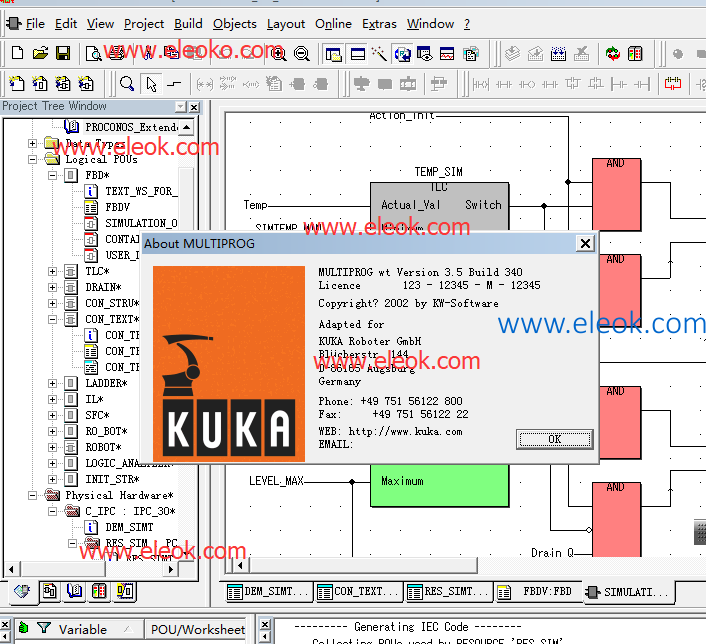The height and width of the screenshot is (644, 706).
Task: Sort by the Variable column header
Action: point(83,629)
